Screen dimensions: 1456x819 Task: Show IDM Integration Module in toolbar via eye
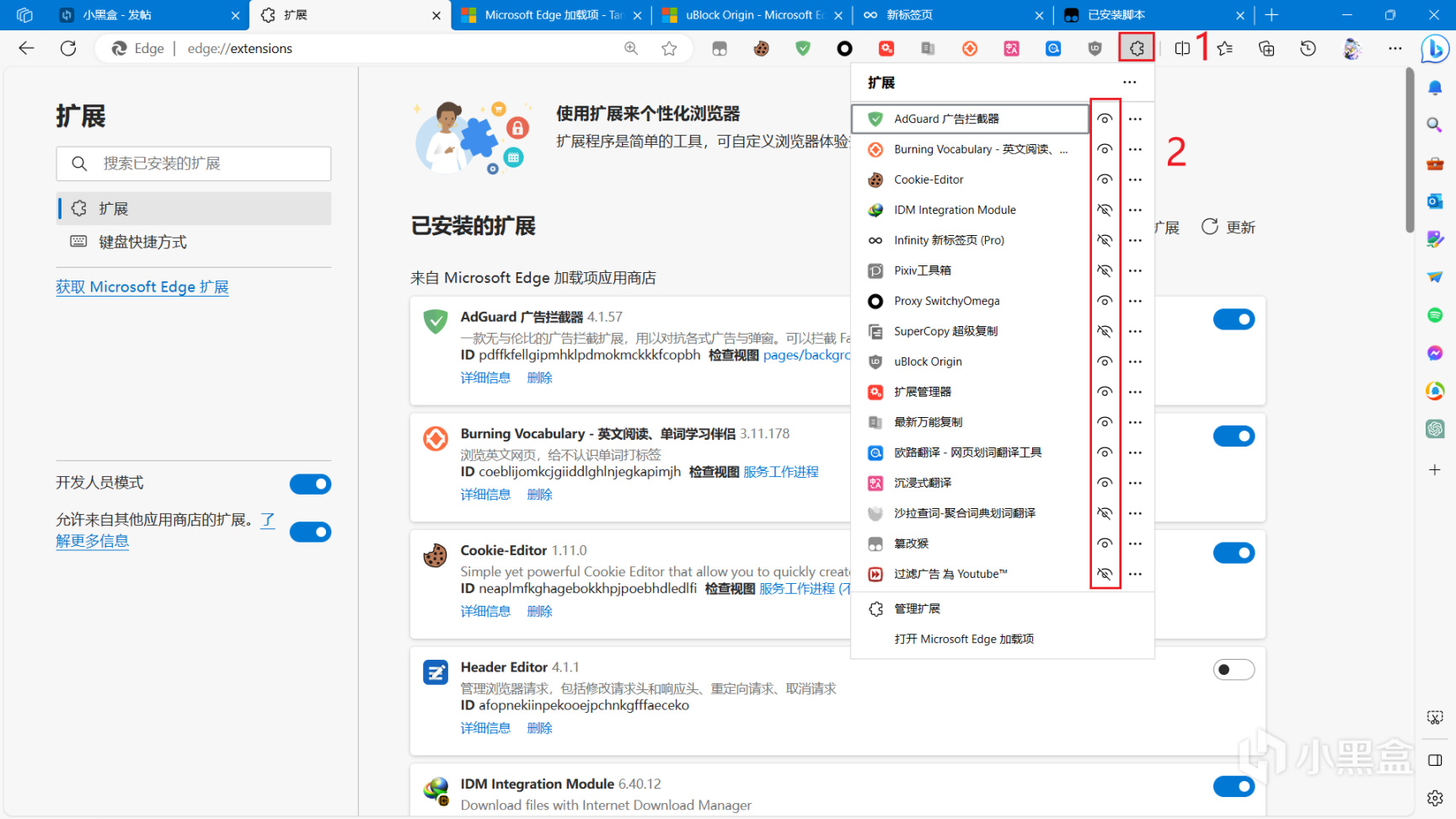pyautogui.click(x=1105, y=210)
